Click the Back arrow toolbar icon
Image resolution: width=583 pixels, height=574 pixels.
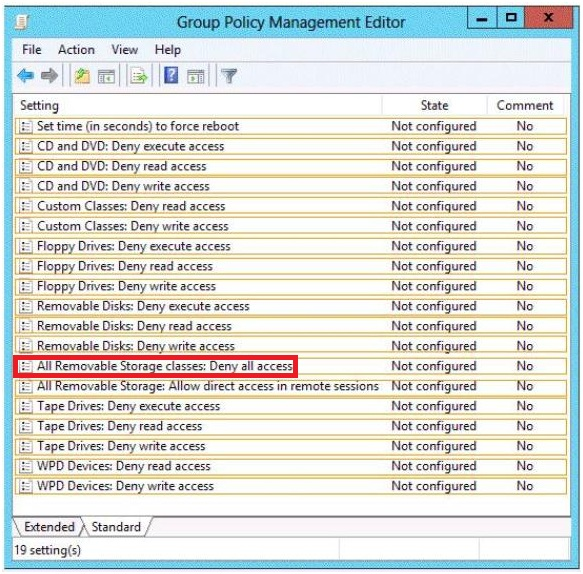tap(26, 76)
